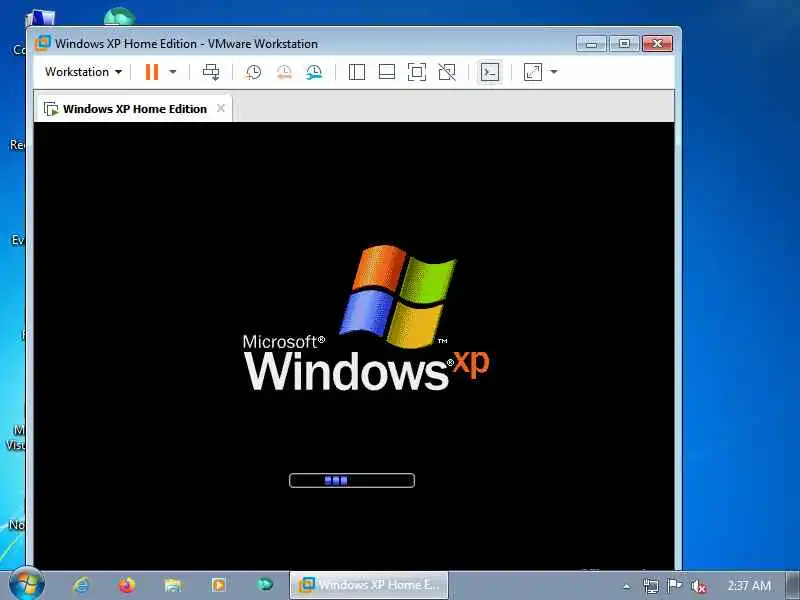The height and width of the screenshot is (600, 800).
Task: Expand the power options dropdown arrow
Action: 173,72
